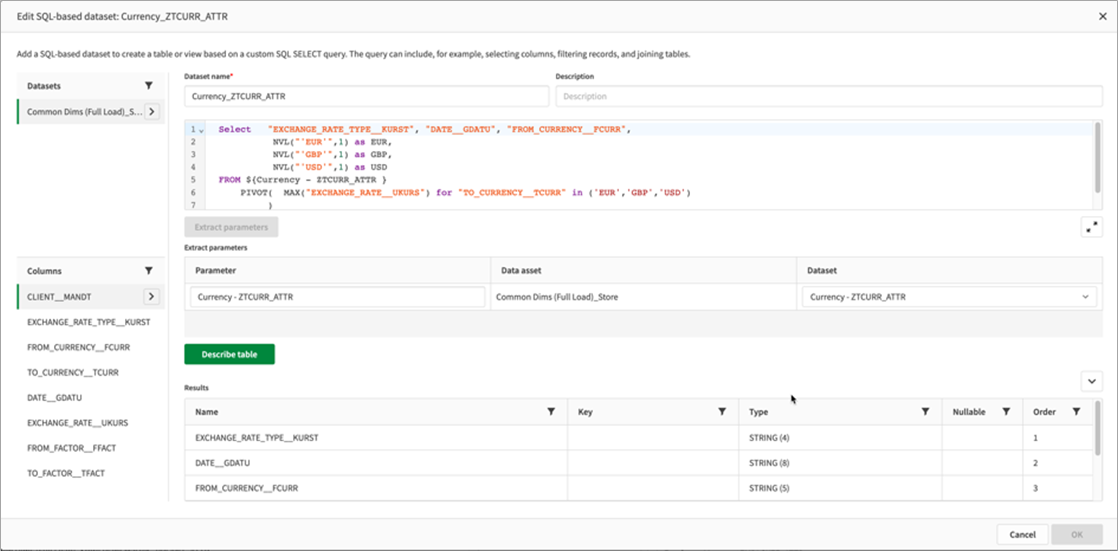This screenshot has width=1118, height=551.
Task: Fold the SQL code at line 1
Action: 201,130
